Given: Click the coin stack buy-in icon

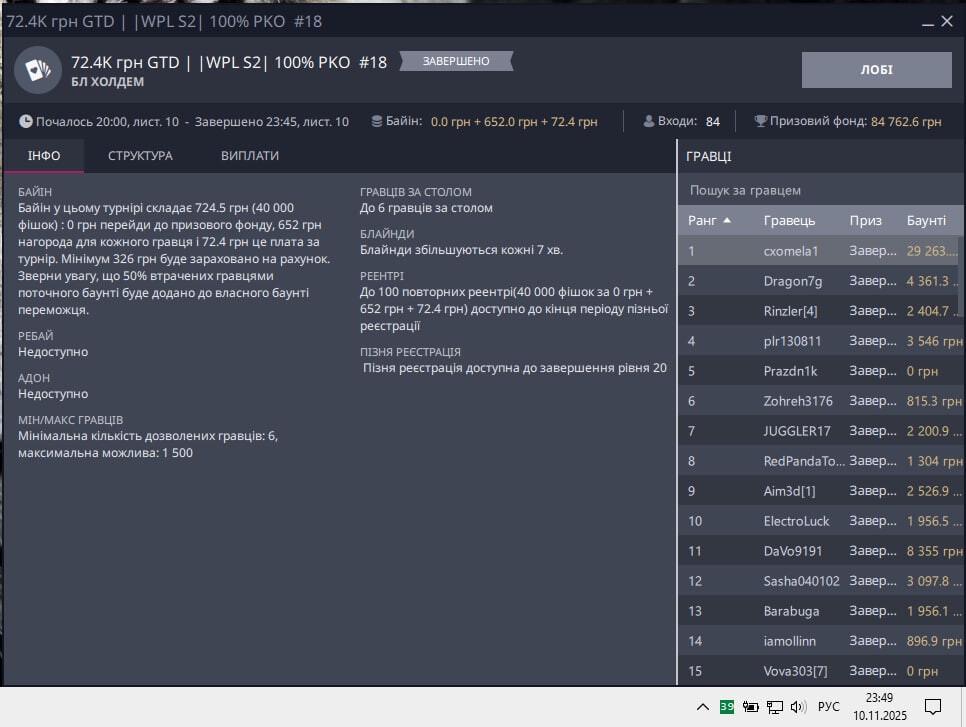Looking at the screenshot, I should click(376, 121).
